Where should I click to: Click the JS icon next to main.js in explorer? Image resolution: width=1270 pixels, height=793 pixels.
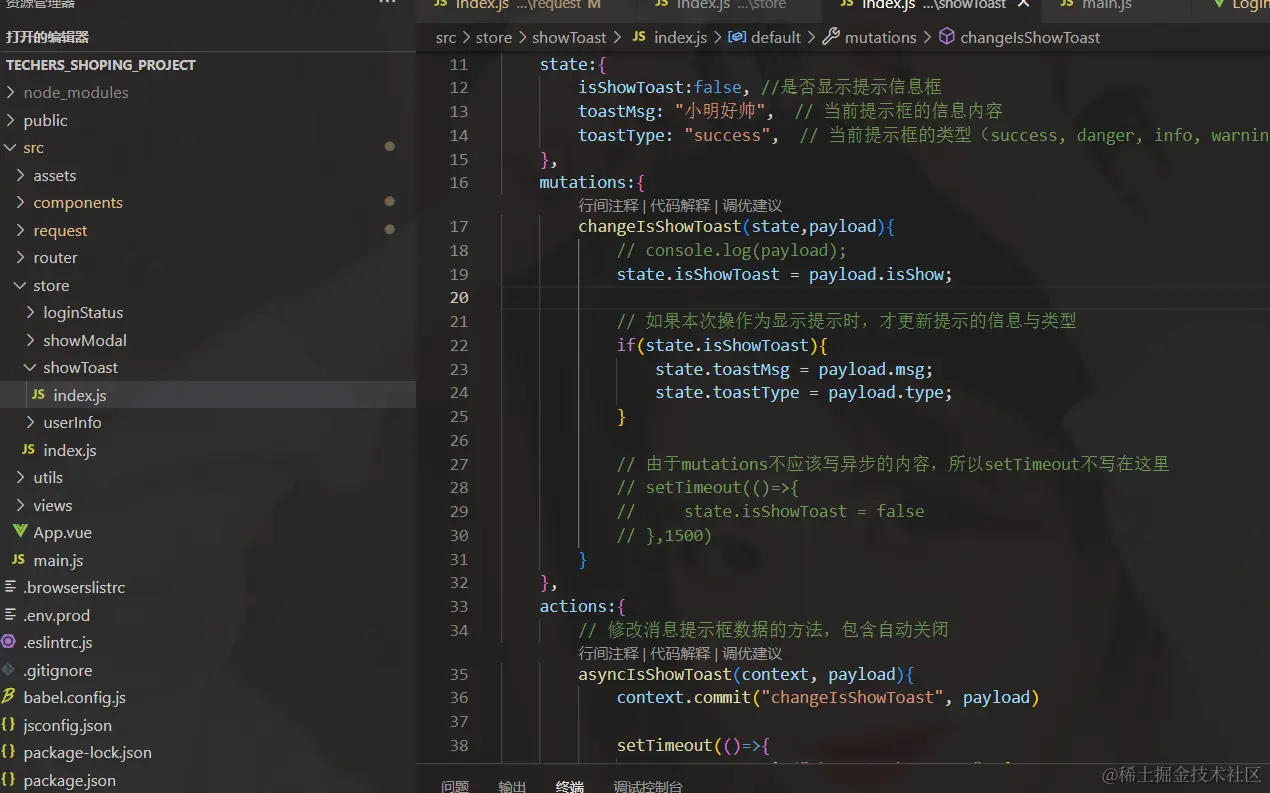(18, 560)
